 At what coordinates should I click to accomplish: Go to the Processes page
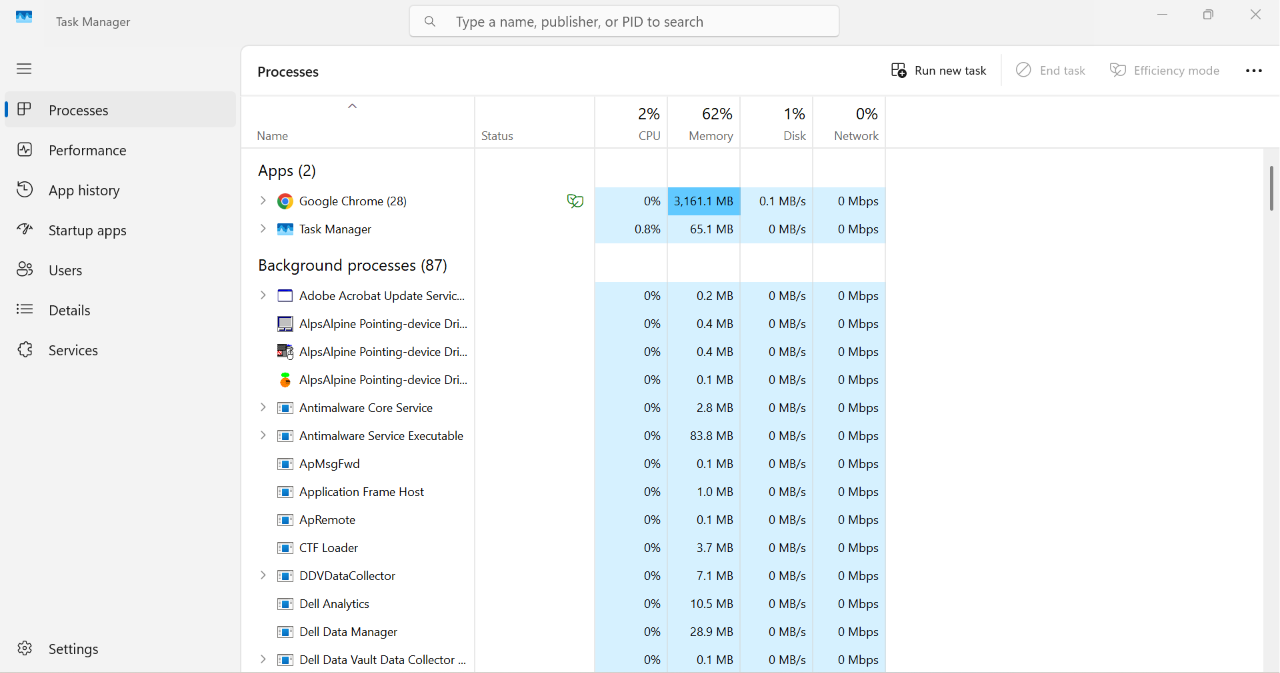121,110
